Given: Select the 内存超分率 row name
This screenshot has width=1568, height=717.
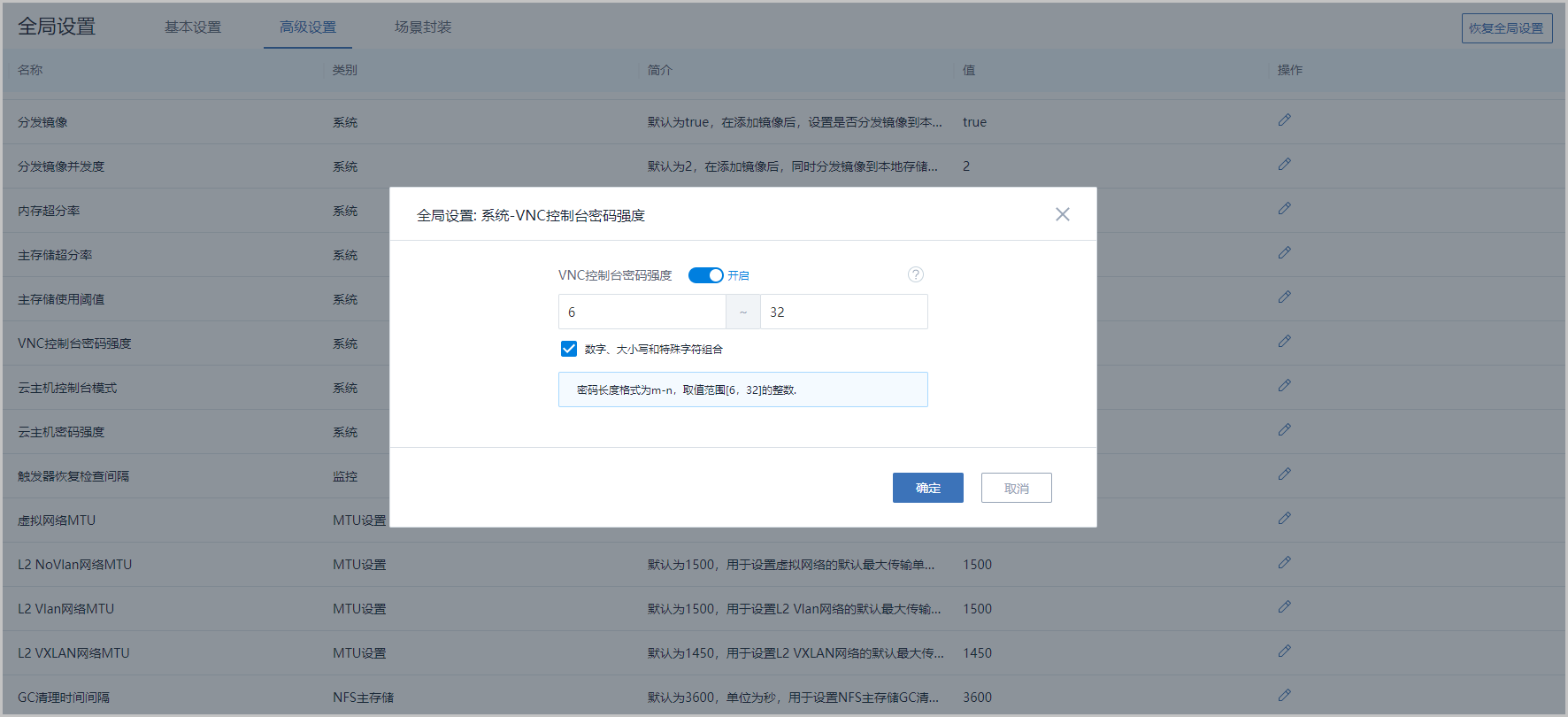Looking at the screenshot, I should tap(49, 211).
